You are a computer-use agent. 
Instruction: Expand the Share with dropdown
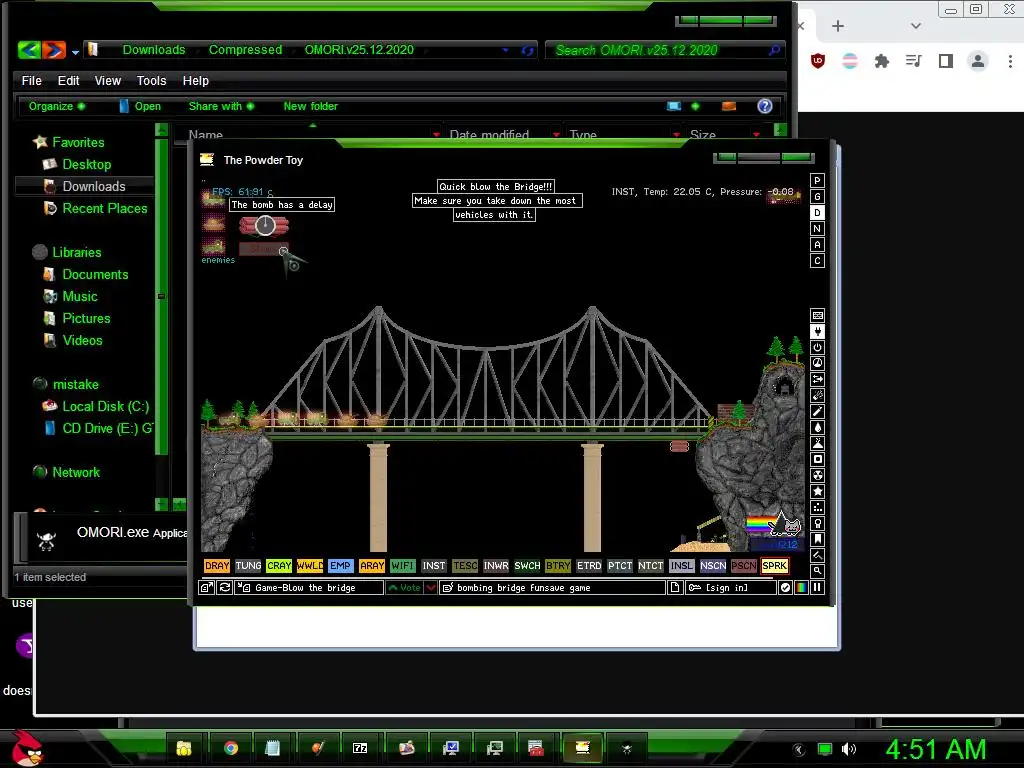221,106
